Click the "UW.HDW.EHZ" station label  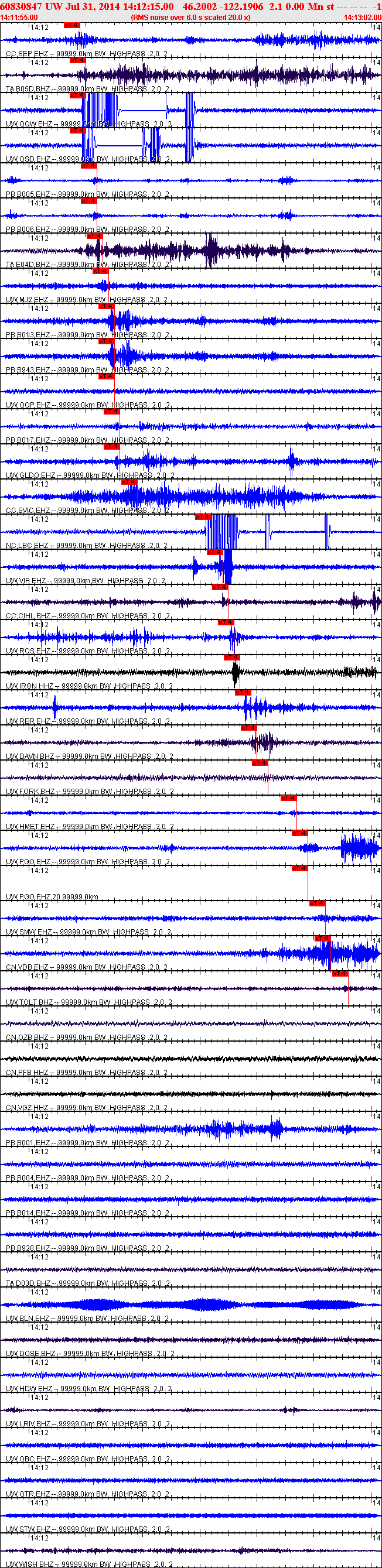point(29,1389)
